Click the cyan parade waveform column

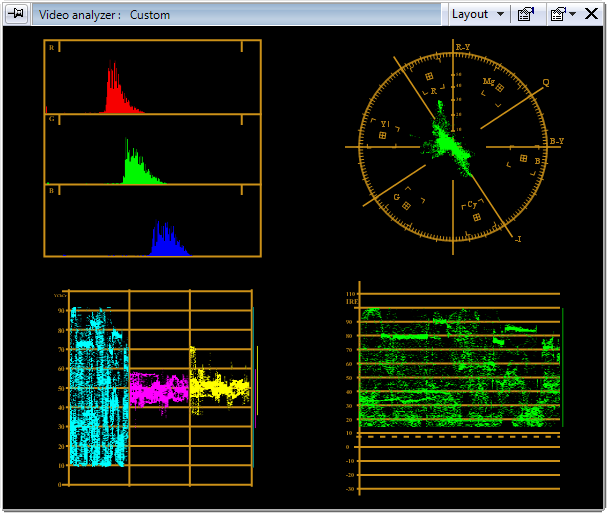click(x=99, y=387)
